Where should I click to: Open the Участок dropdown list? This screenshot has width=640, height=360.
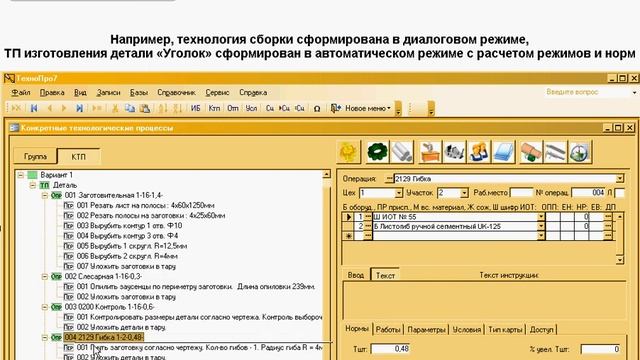click(x=464, y=193)
